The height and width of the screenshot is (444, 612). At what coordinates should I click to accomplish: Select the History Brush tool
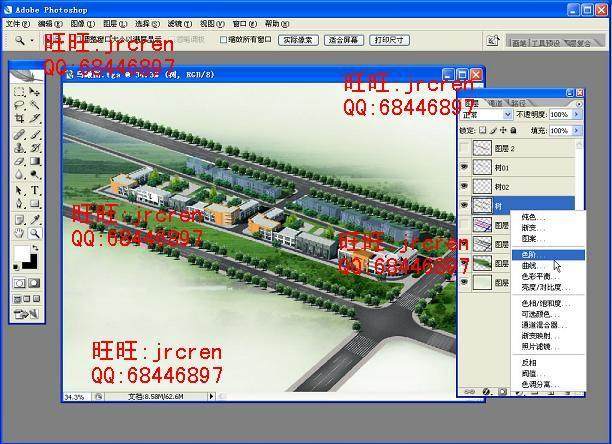[x=34, y=148]
